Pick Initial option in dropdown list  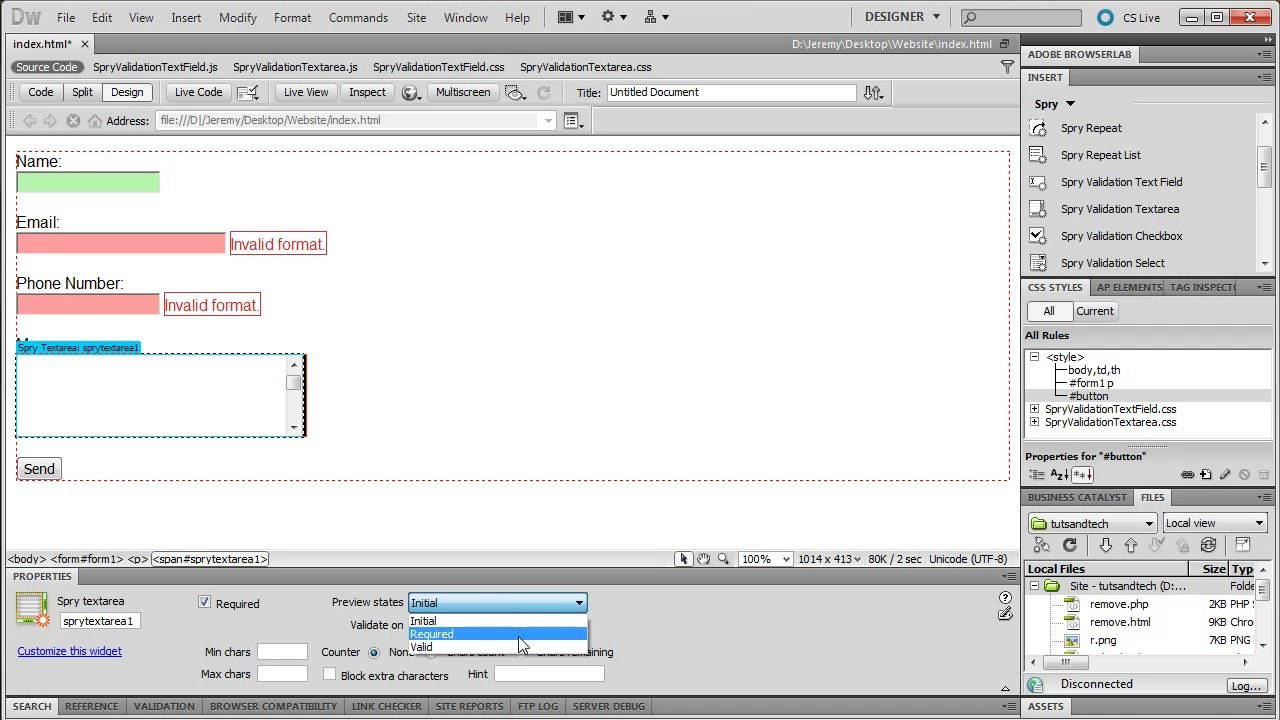point(498,621)
